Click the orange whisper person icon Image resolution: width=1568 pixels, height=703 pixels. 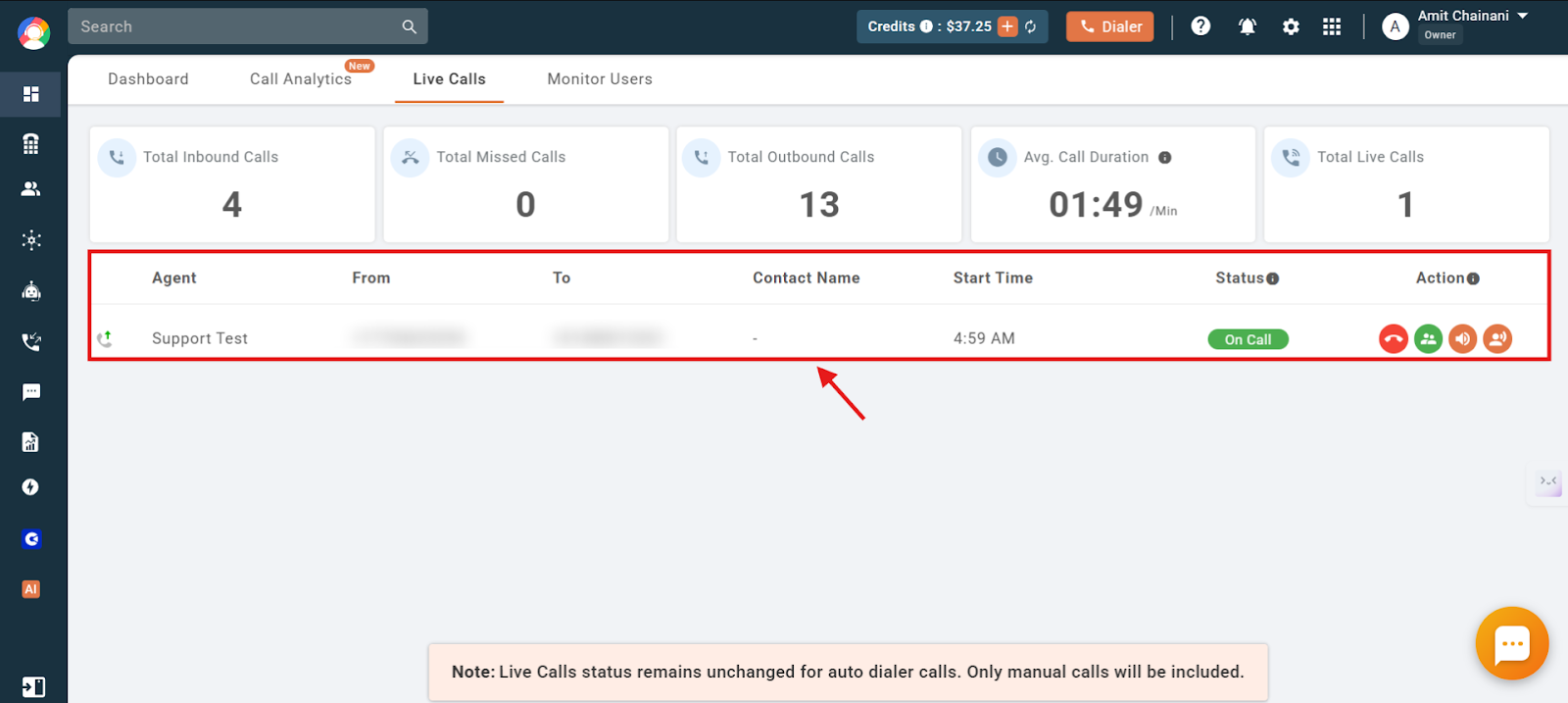pyautogui.click(x=1497, y=339)
